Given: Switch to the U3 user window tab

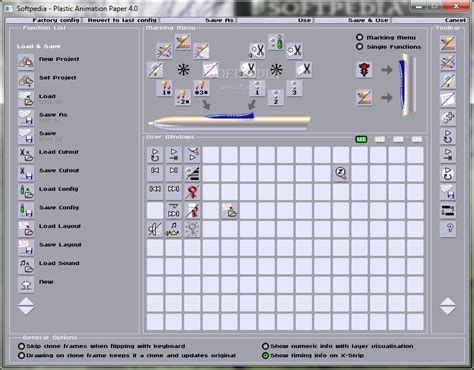Looking at the screenshot, I should pyautogui.click(x=398, y=139).
